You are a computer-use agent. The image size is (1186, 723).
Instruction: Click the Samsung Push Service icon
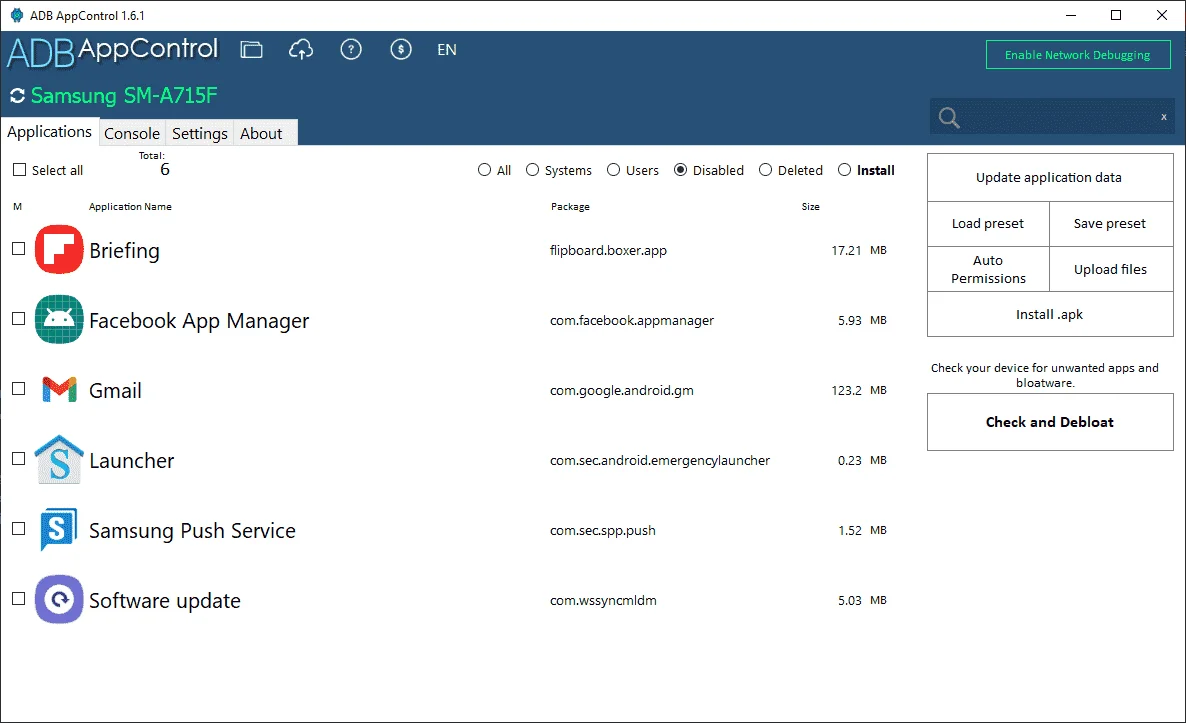(x=59, y=529)
